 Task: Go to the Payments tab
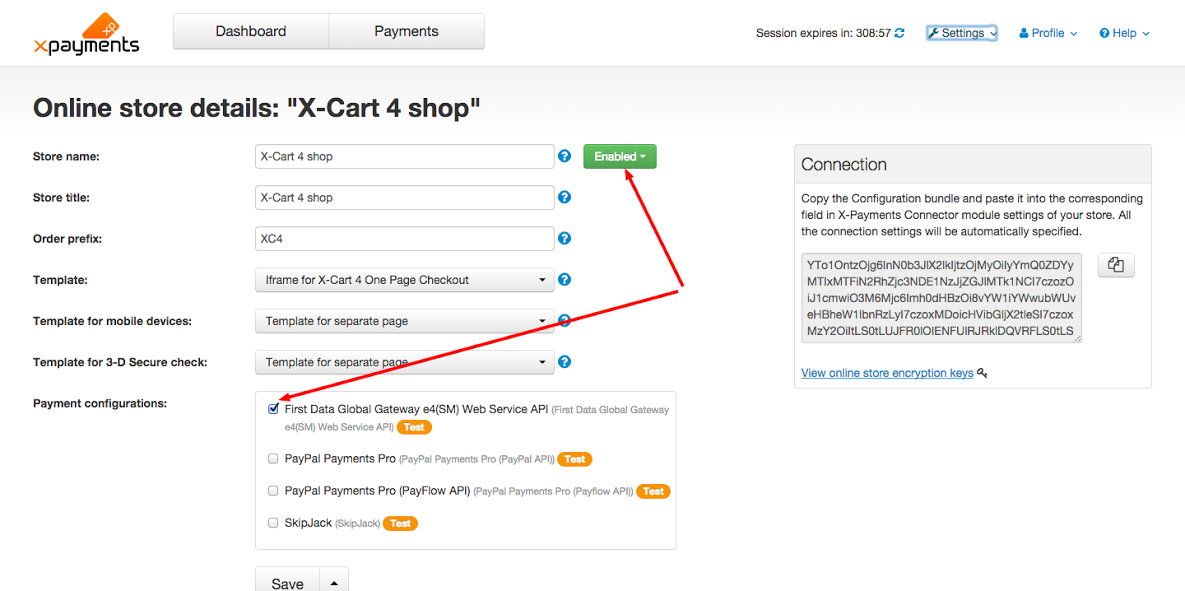pyautogui.click(x=407, y=32)
